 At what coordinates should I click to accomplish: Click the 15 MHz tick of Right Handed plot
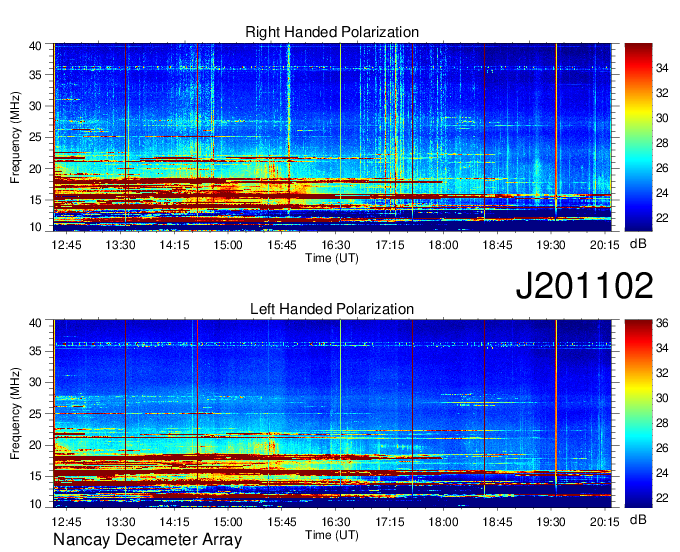click(x=35, y=200)
